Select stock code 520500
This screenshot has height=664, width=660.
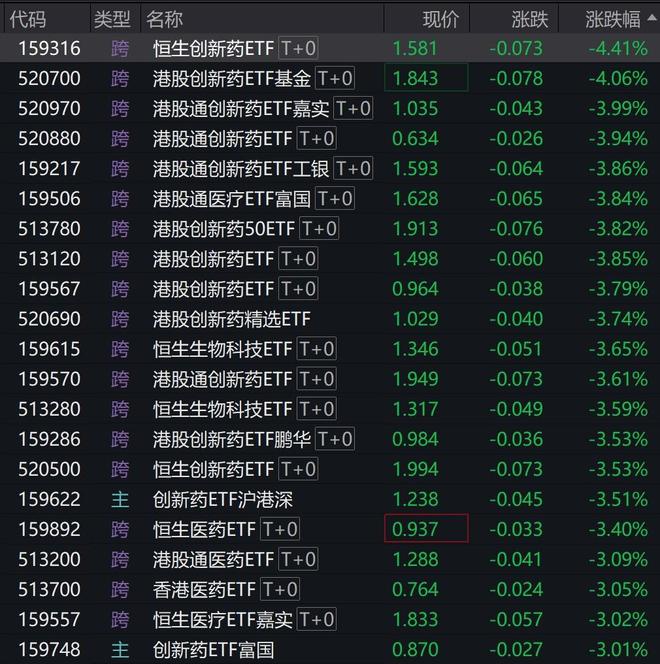point(49,469)
